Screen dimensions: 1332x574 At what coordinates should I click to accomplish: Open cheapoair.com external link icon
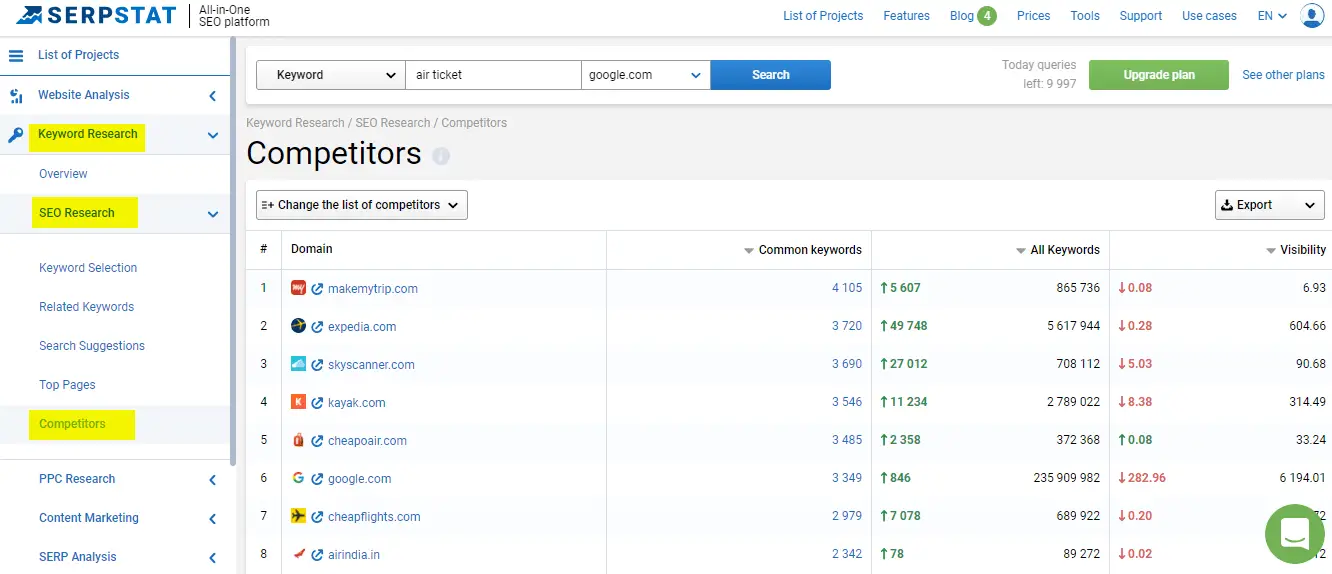click(317, 441)
